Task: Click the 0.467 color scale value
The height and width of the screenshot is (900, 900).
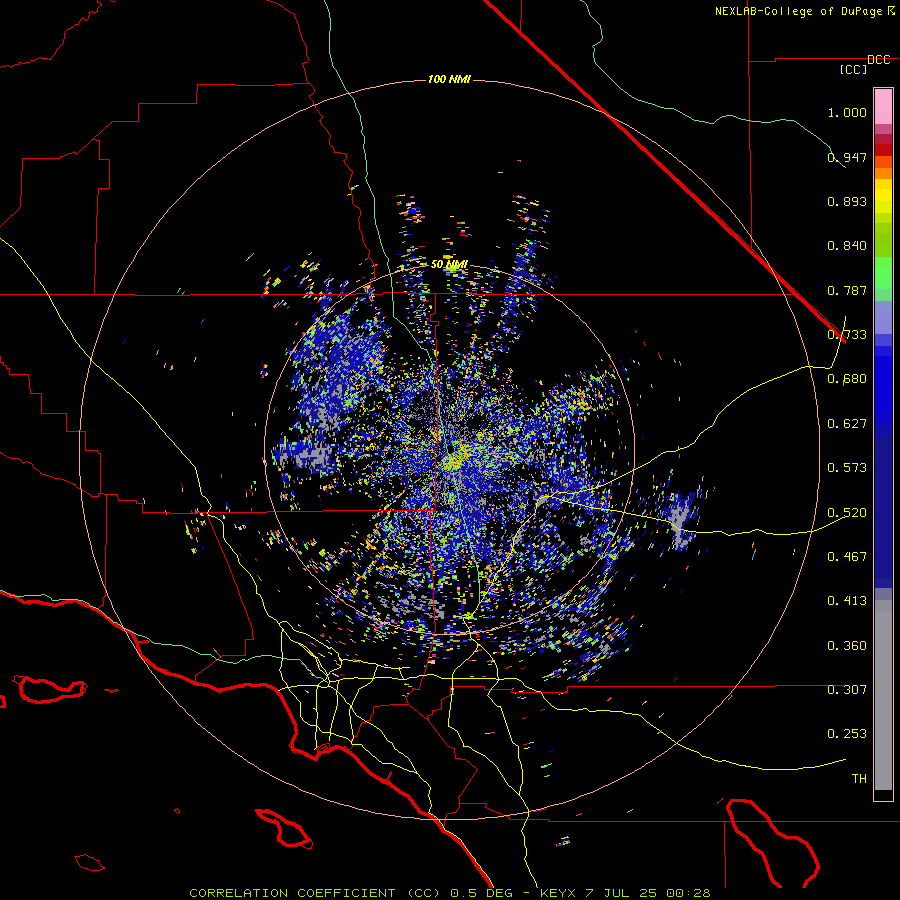Action: pos(847,557)
